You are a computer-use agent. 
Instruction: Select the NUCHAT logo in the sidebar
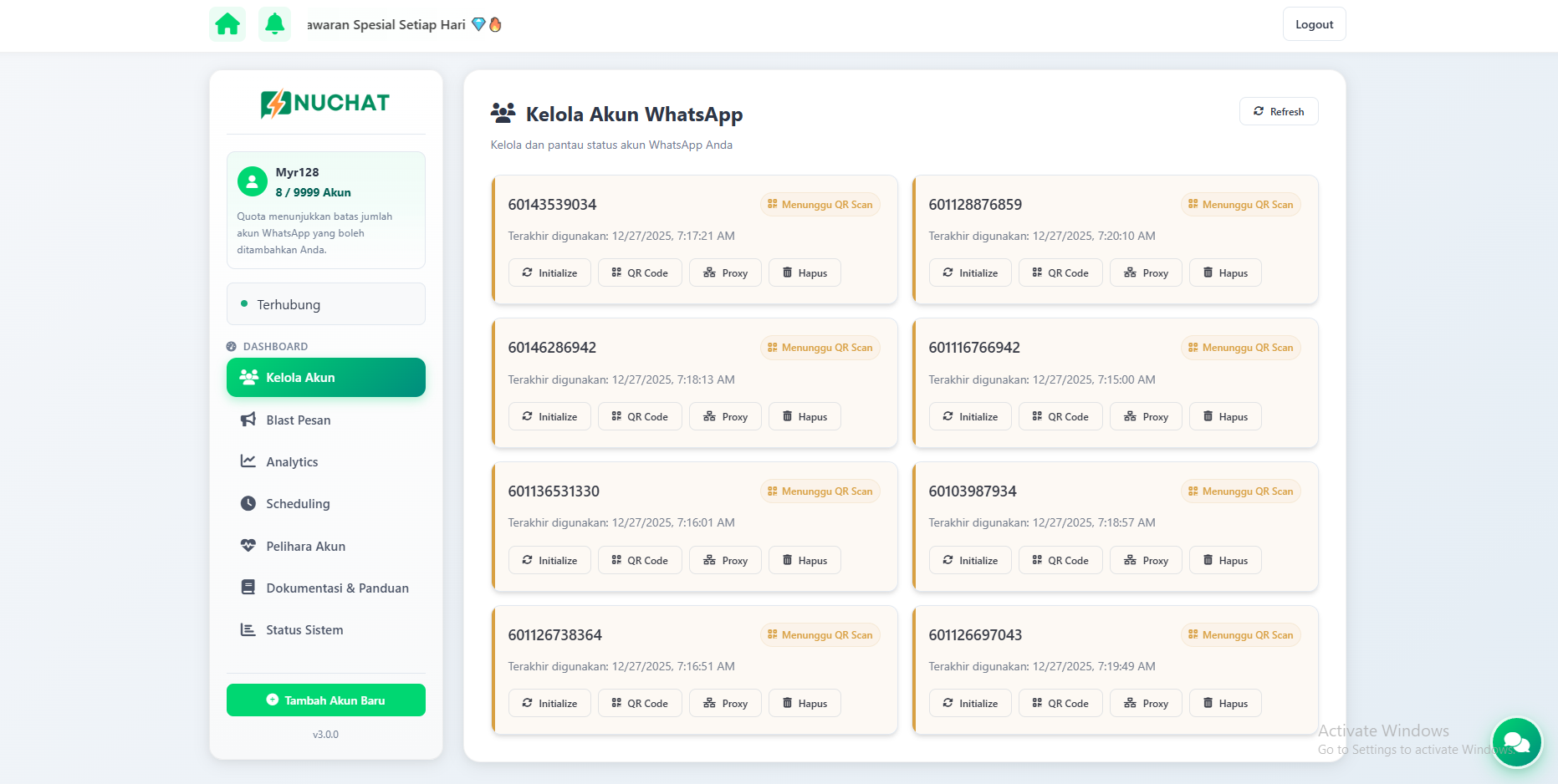(x=324, y=102)
